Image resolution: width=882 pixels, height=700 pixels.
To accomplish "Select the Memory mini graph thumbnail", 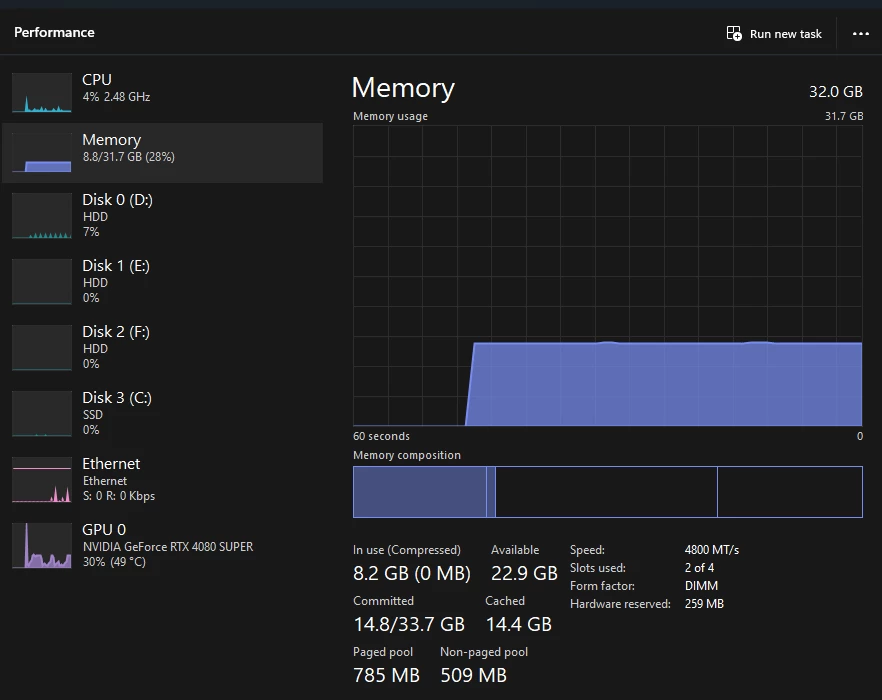I will coord(42,152).
